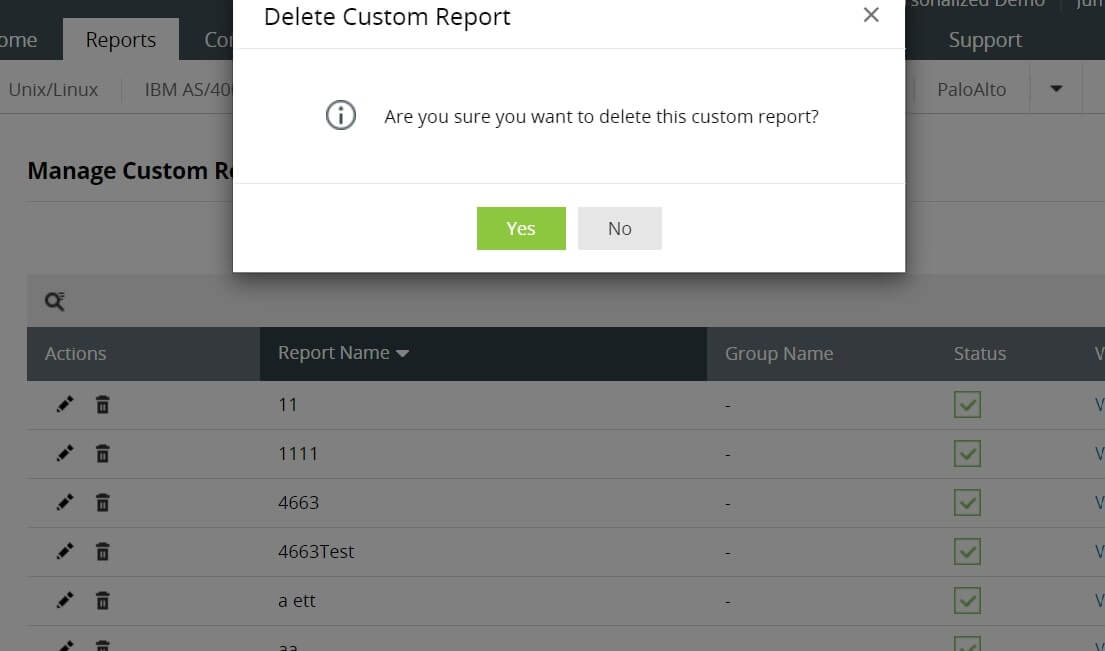Select the Unix/Linux sub-tab
The width and height of the screenshot is (1105, 651).
[x=54, y=89]
